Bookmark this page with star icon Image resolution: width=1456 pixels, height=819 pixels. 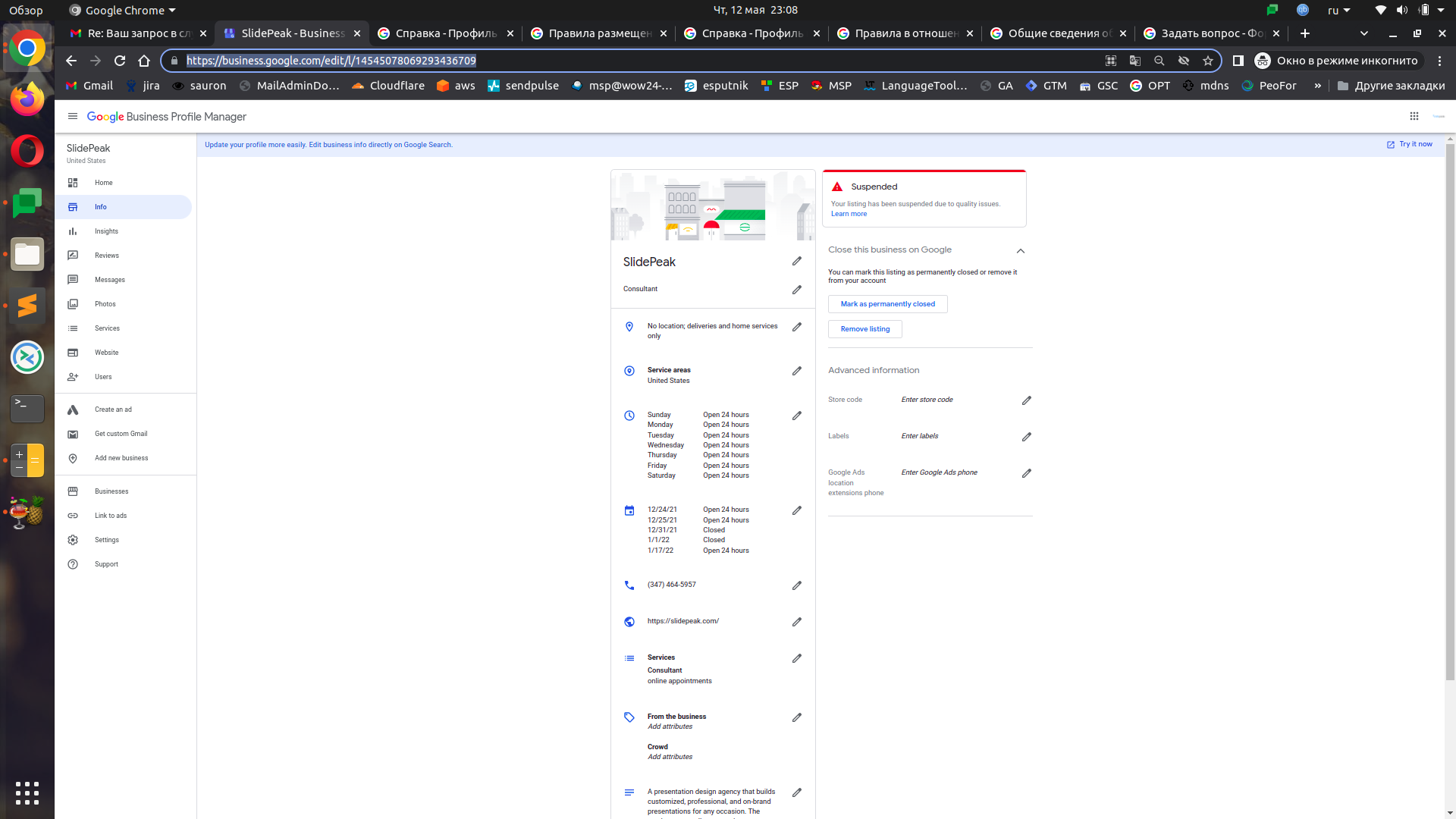point(1208,61)
